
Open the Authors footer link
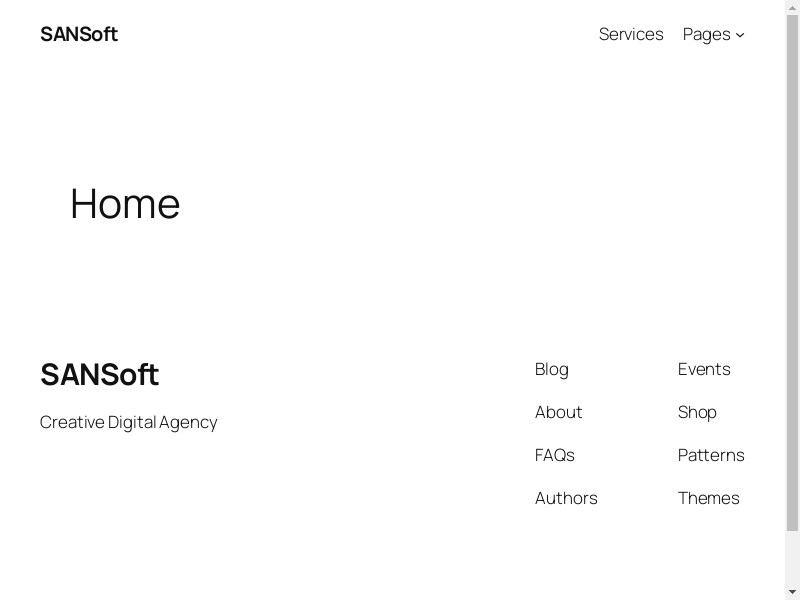pos(566,498)
